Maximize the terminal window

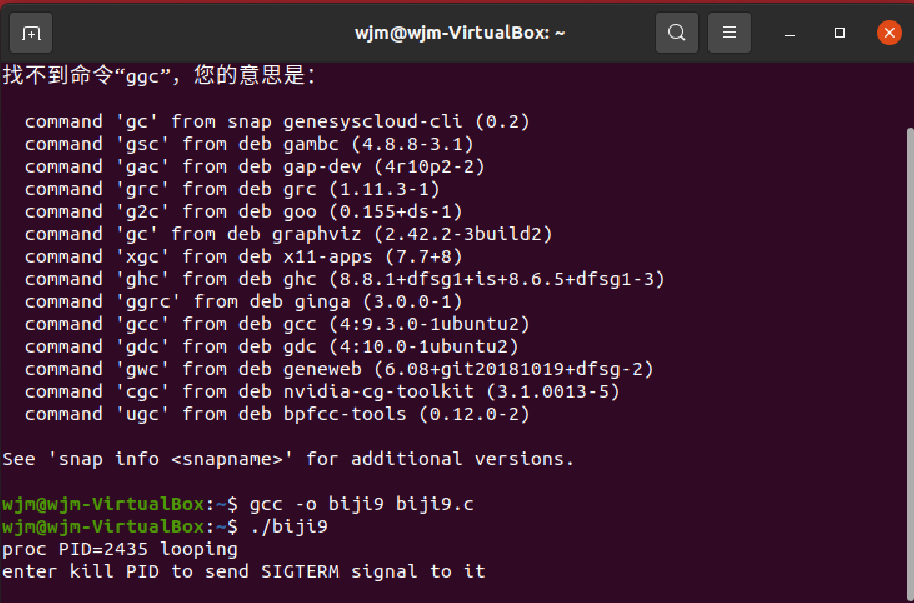tap(839, 33)
